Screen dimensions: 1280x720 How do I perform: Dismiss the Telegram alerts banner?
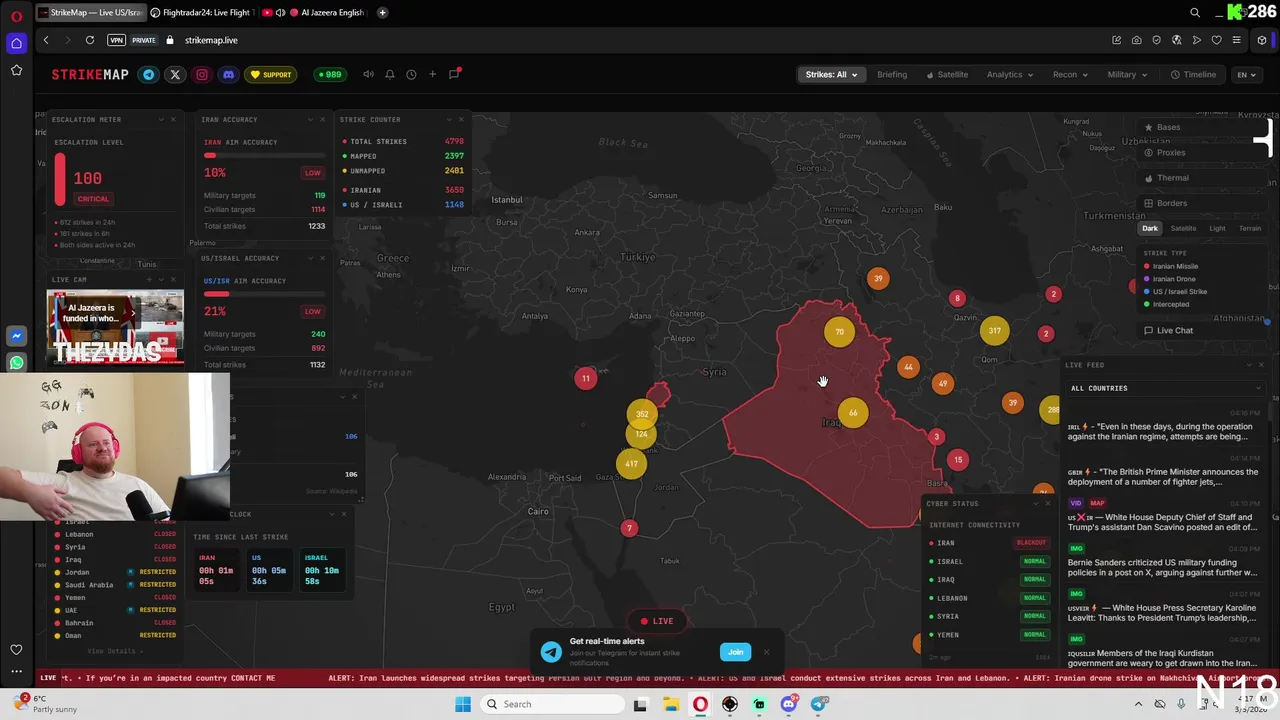tap(766, 652)
